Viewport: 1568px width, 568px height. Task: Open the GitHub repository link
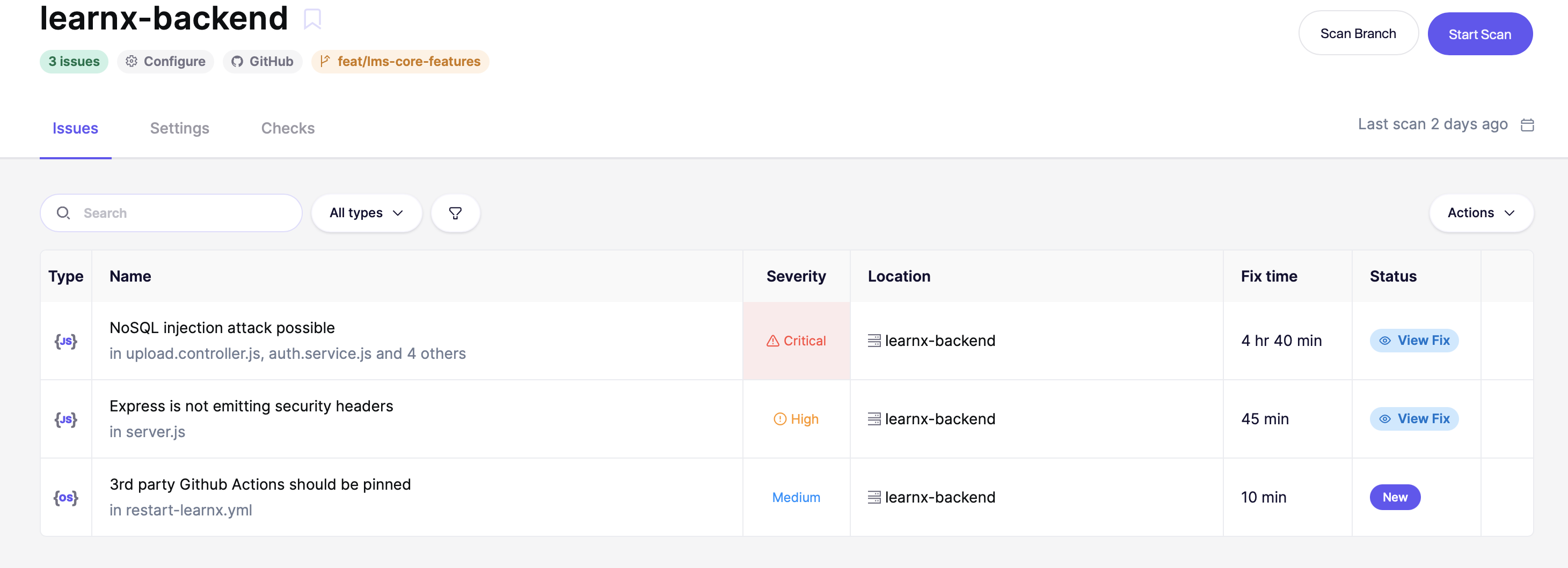click(262, 62)
